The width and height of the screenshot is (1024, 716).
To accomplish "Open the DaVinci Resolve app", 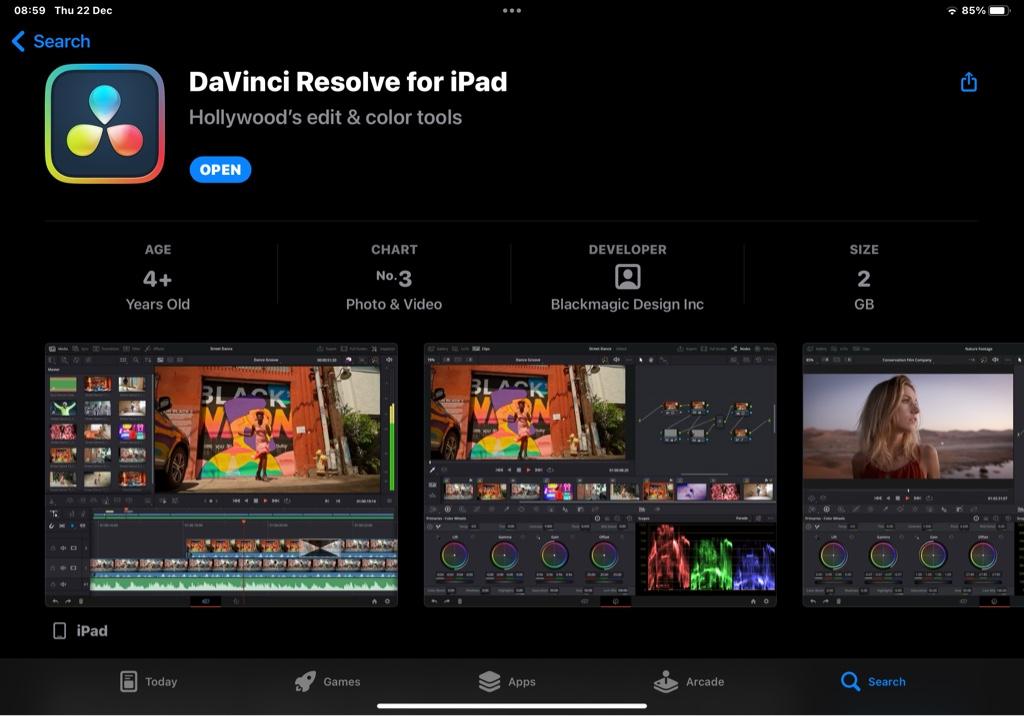I will tap(220, 170).
